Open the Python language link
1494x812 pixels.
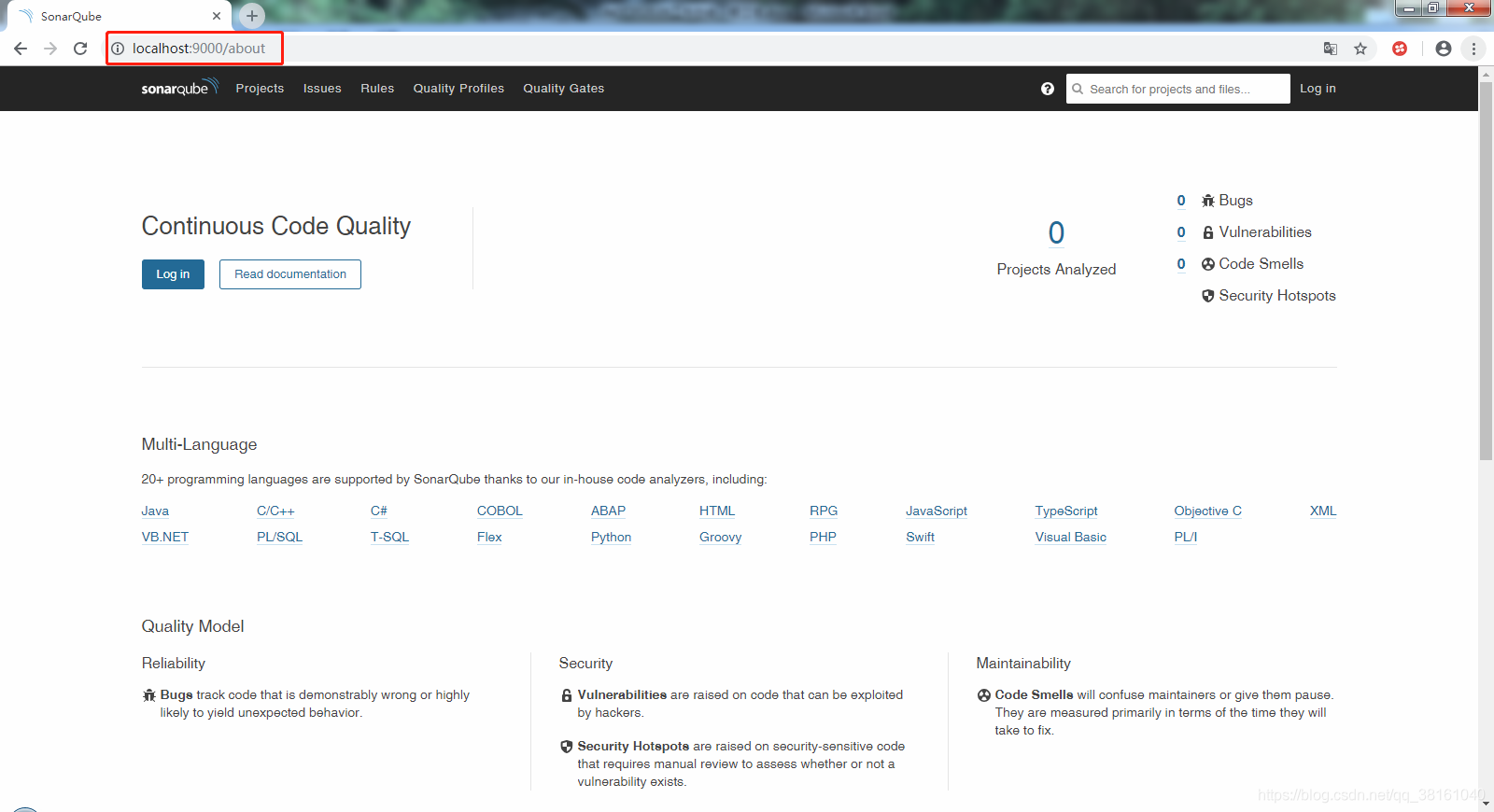click(611, 538)
